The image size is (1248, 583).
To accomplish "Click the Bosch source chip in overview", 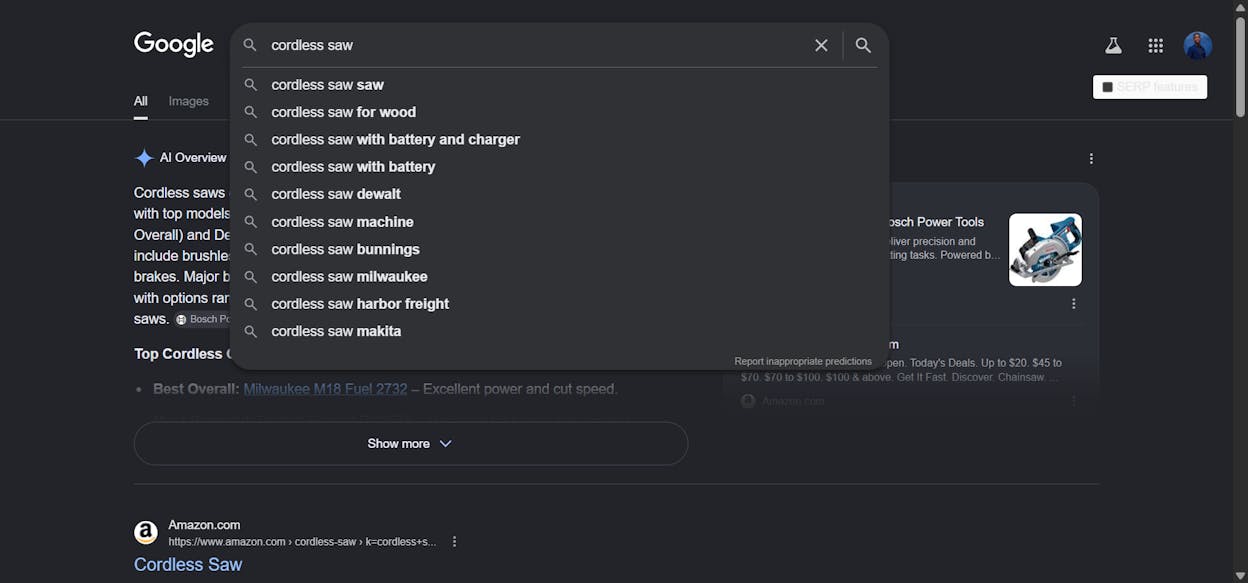I will (x=203, y=319).
